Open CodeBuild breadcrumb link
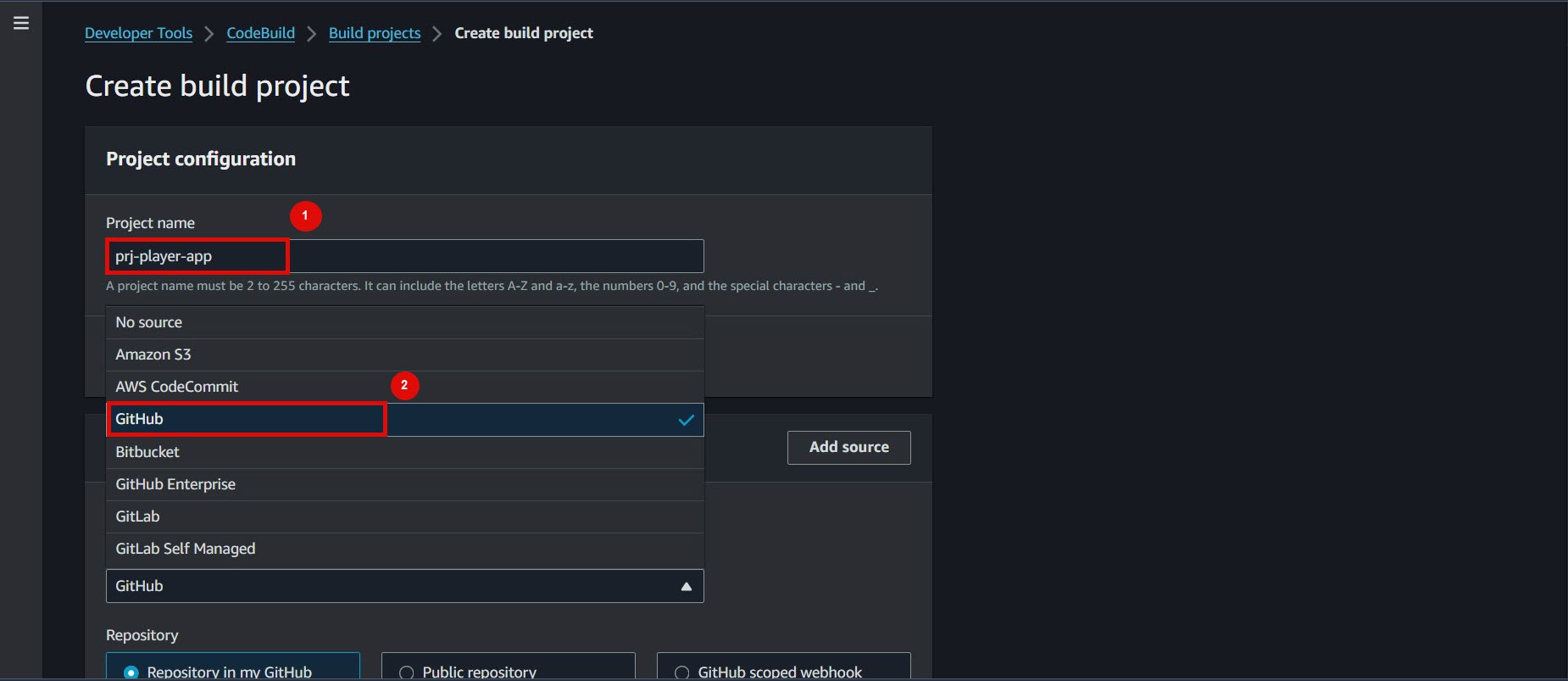The image size is (1568, 681). [260, 33]
